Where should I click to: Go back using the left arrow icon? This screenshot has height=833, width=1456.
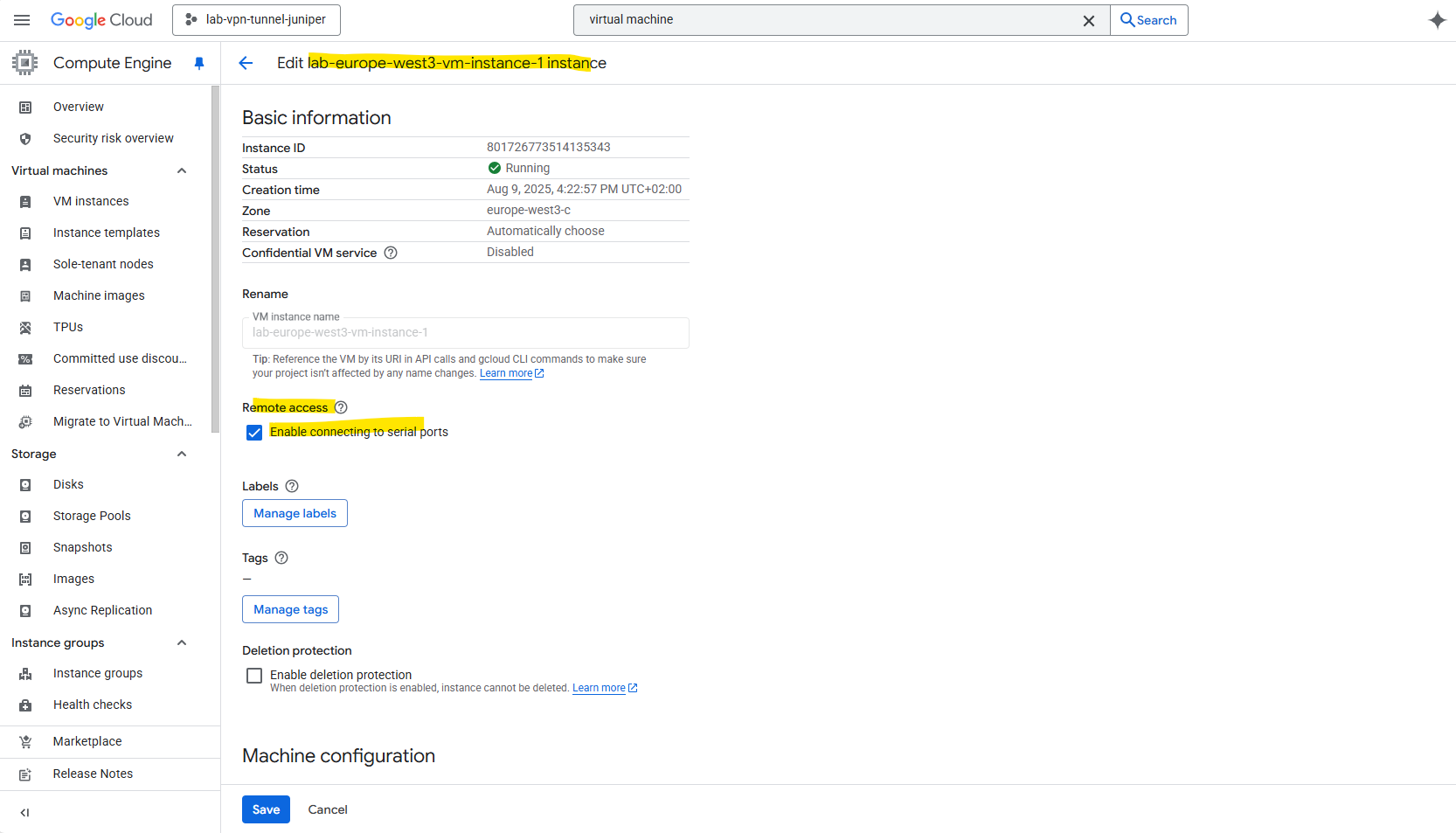point(246,63)
